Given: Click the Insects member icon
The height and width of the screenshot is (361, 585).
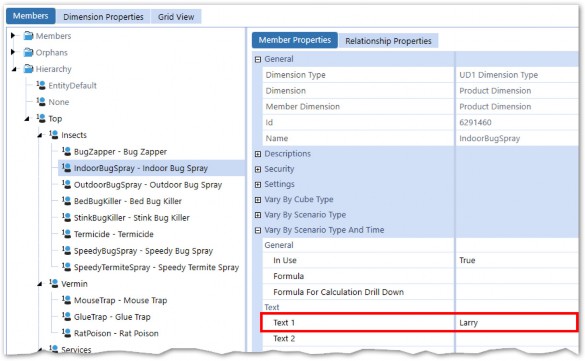Looking at the screenshot, I should click(54, 135).
